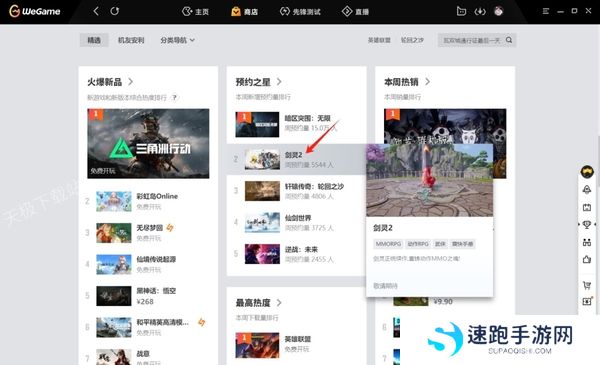Image resolution: width=600 pixels, height=365 pixels.
Task: Open 暗区突围：无限 reservation entry
Action: [x=296, y=124]
